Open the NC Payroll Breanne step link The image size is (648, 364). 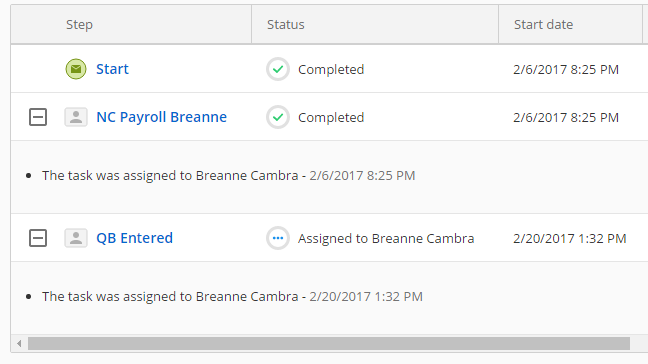tap(162, 117)
